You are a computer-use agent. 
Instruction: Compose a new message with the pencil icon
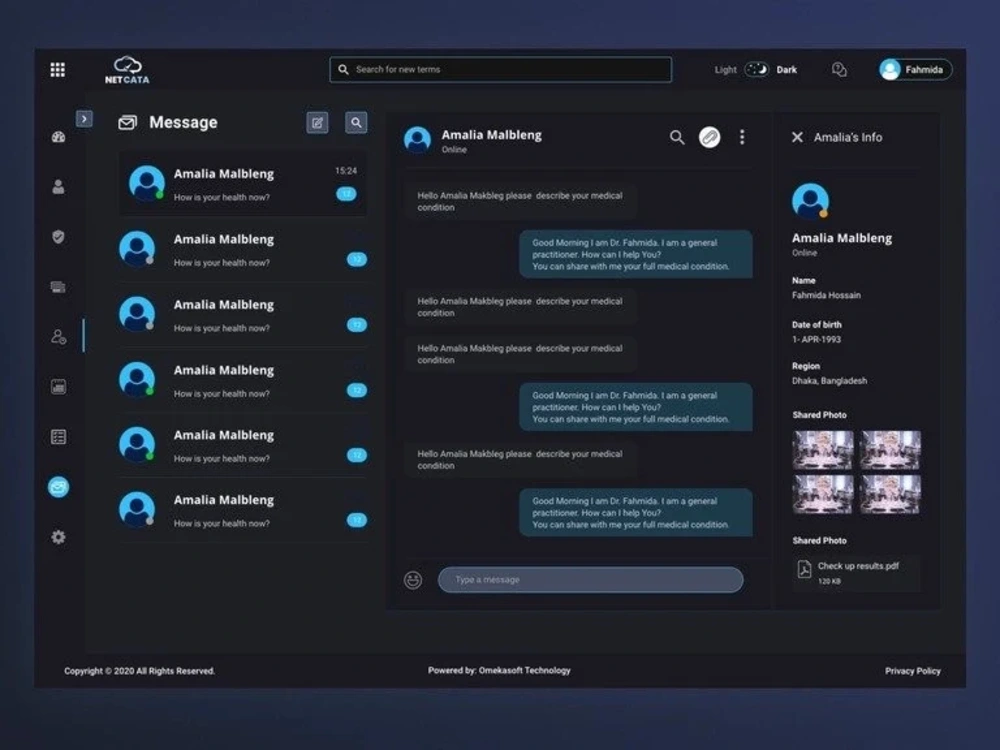318,122
